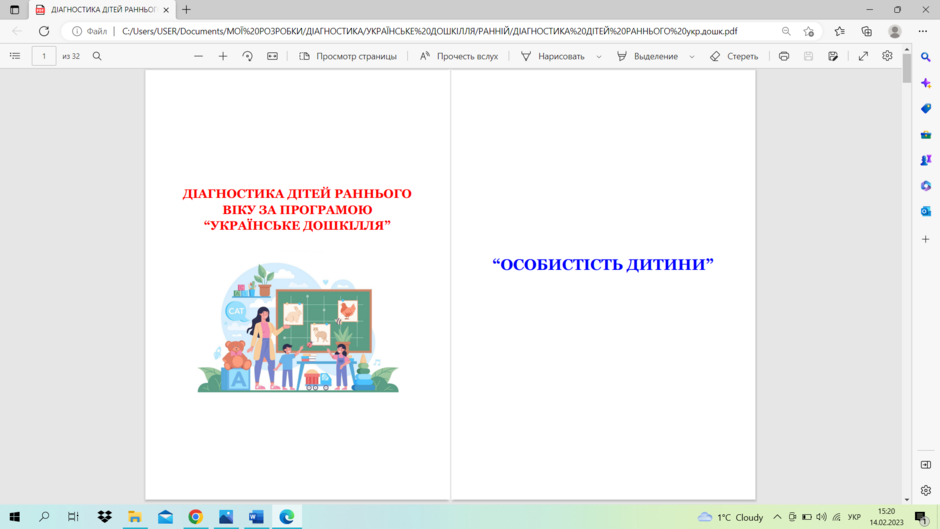The image size is (940, 529).
Task: Open Mail app from taskbar
Action: [x=165, y=516]
